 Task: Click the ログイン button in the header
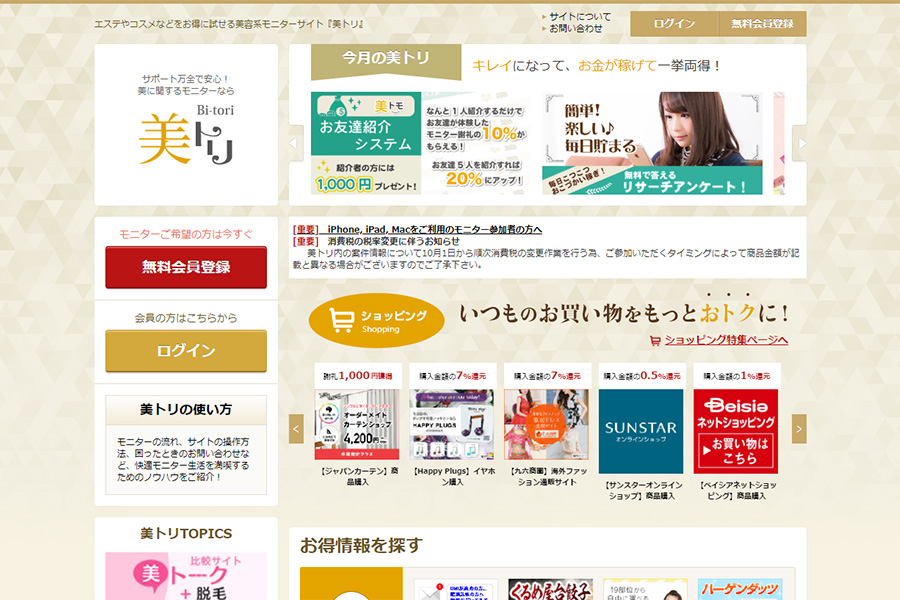coord(674,24)
